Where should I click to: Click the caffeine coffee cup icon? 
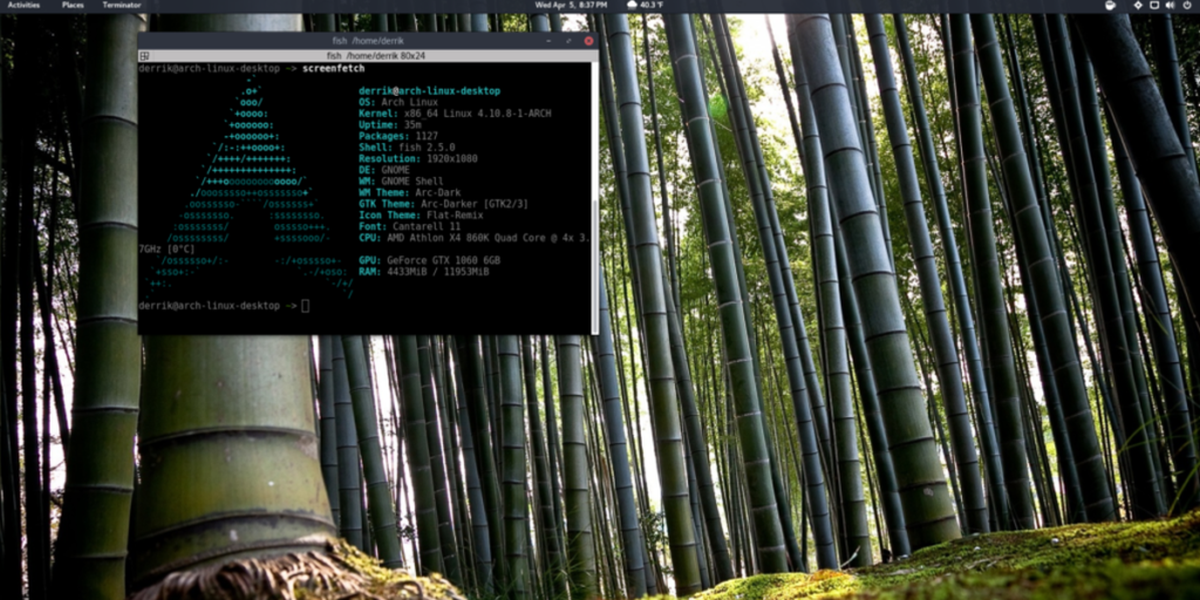click(1108, 6)
